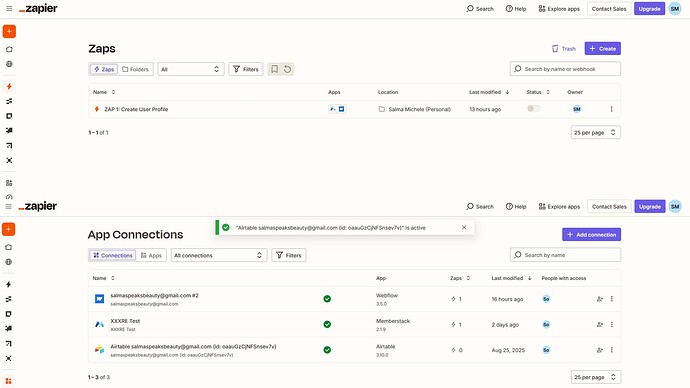This screenshot has width=690, height=388.
Task: Switch to Apps tab on App Connections
Action: click(151, 255)
